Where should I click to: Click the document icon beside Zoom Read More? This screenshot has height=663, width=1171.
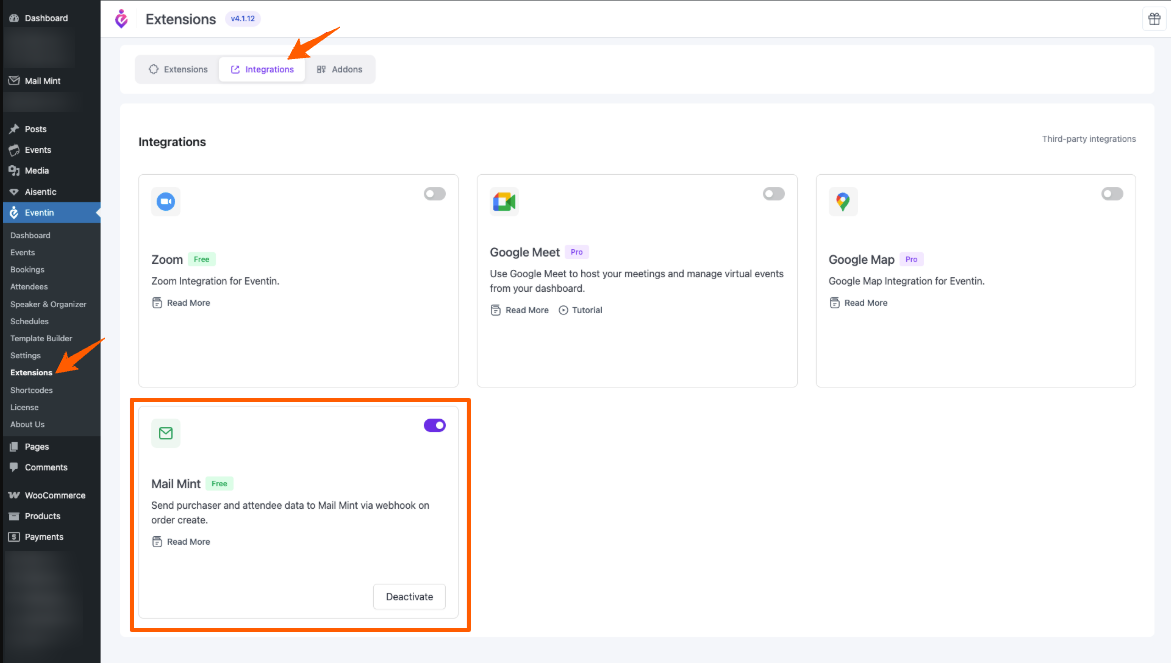(157, 302)
